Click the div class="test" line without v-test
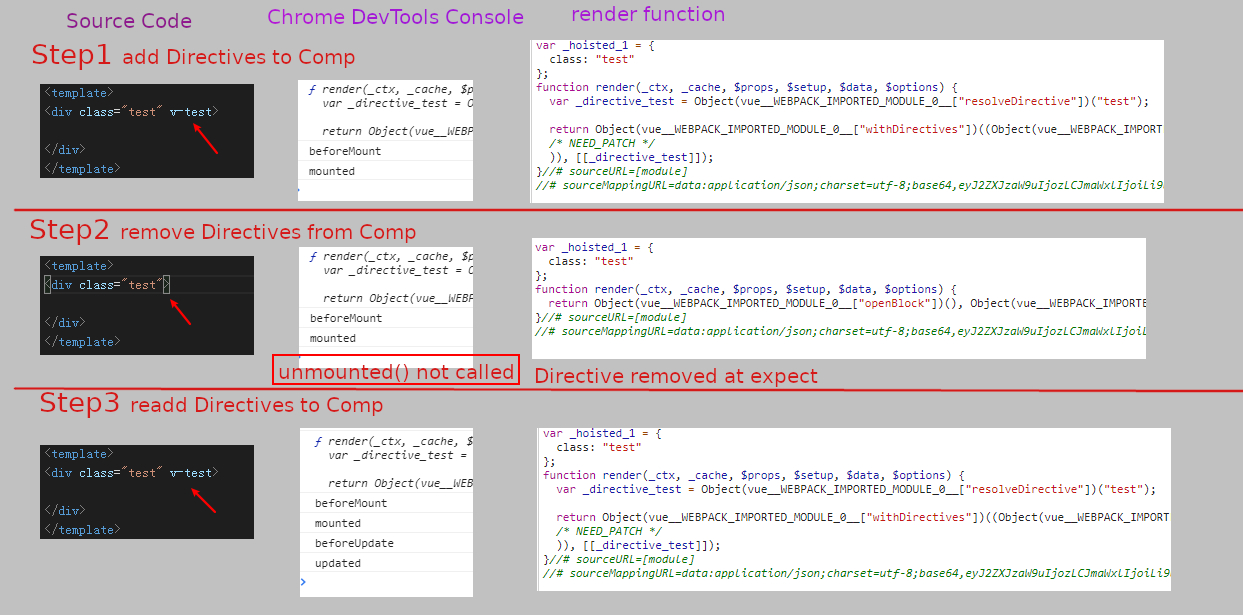The height and width of the screenshot is (615, 1243). tap(108, 285)
